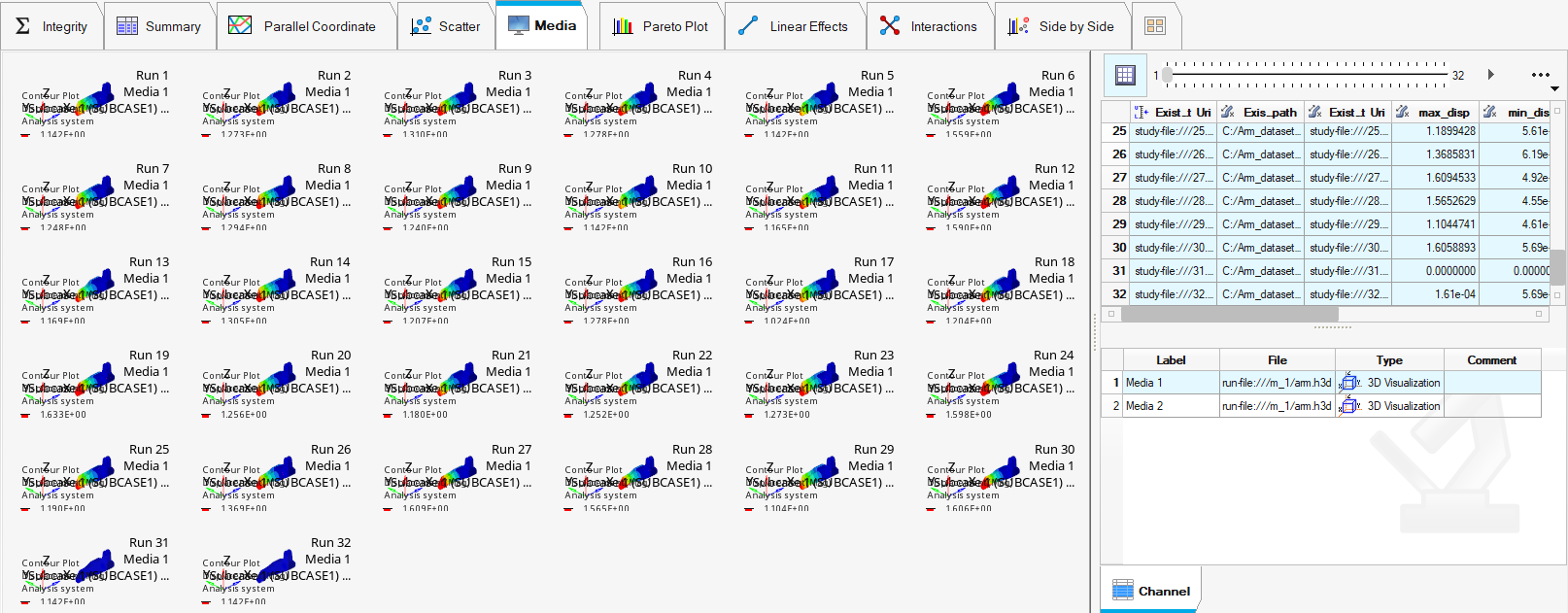Click the Media tab monitor icon
1568x613 pixels.
pos(519,25)
